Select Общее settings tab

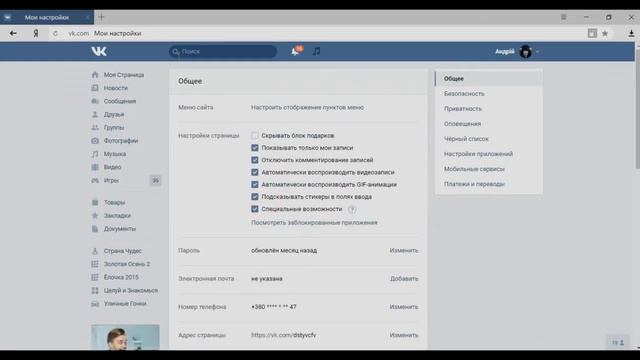click(489, 79)
